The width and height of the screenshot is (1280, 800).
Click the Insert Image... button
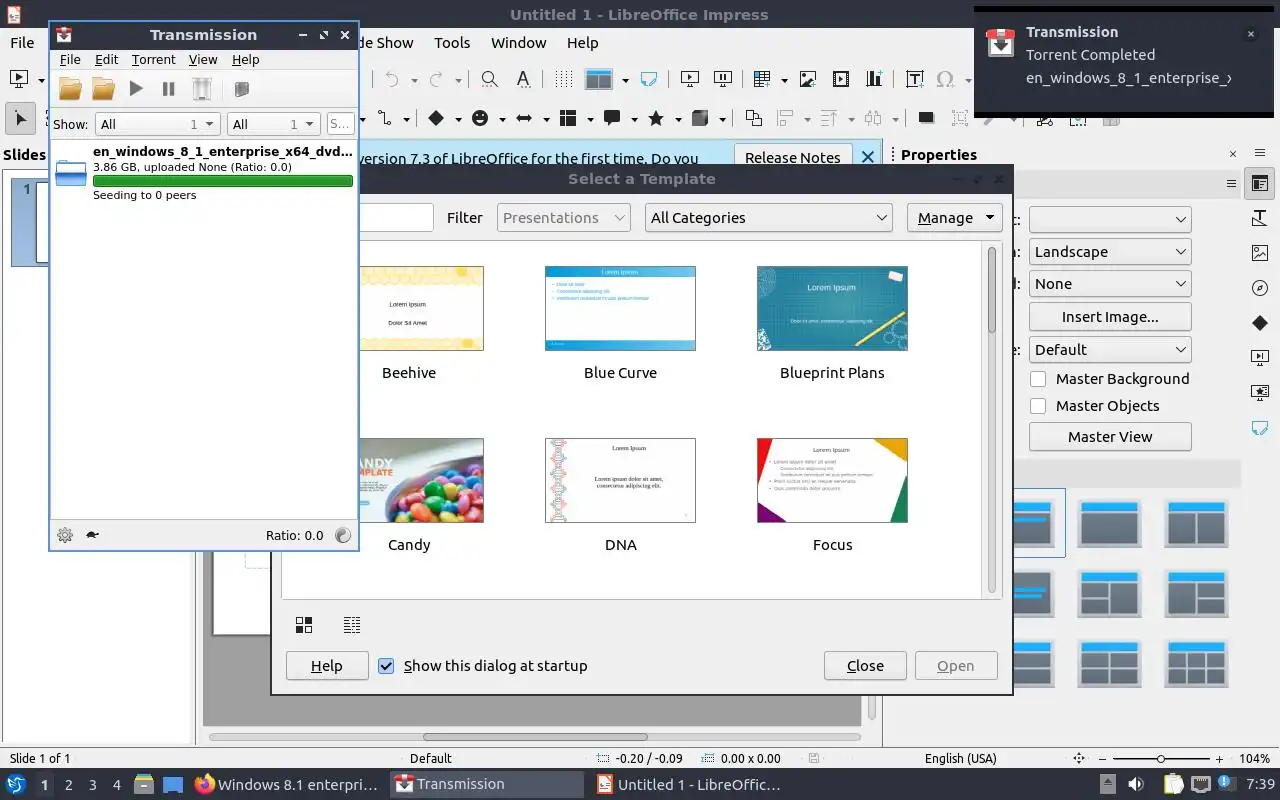(x=1110, y=317)
